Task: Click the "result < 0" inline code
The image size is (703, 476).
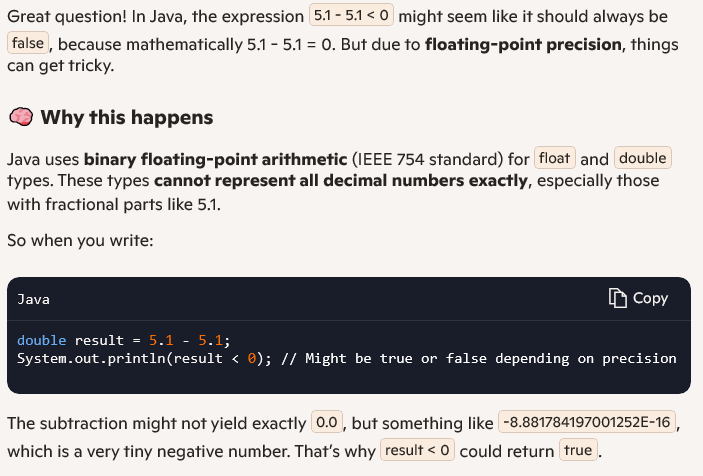Action: point(417,450)
